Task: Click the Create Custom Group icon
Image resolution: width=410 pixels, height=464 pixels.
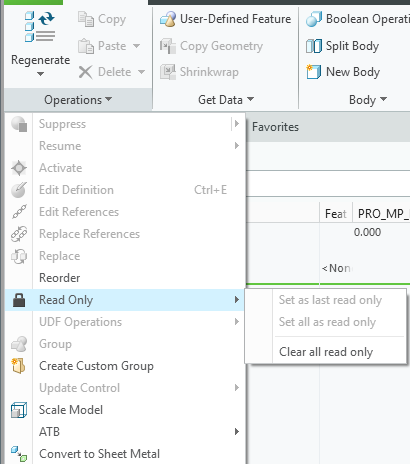Action: pyautogui.click(x=19, y=366)
